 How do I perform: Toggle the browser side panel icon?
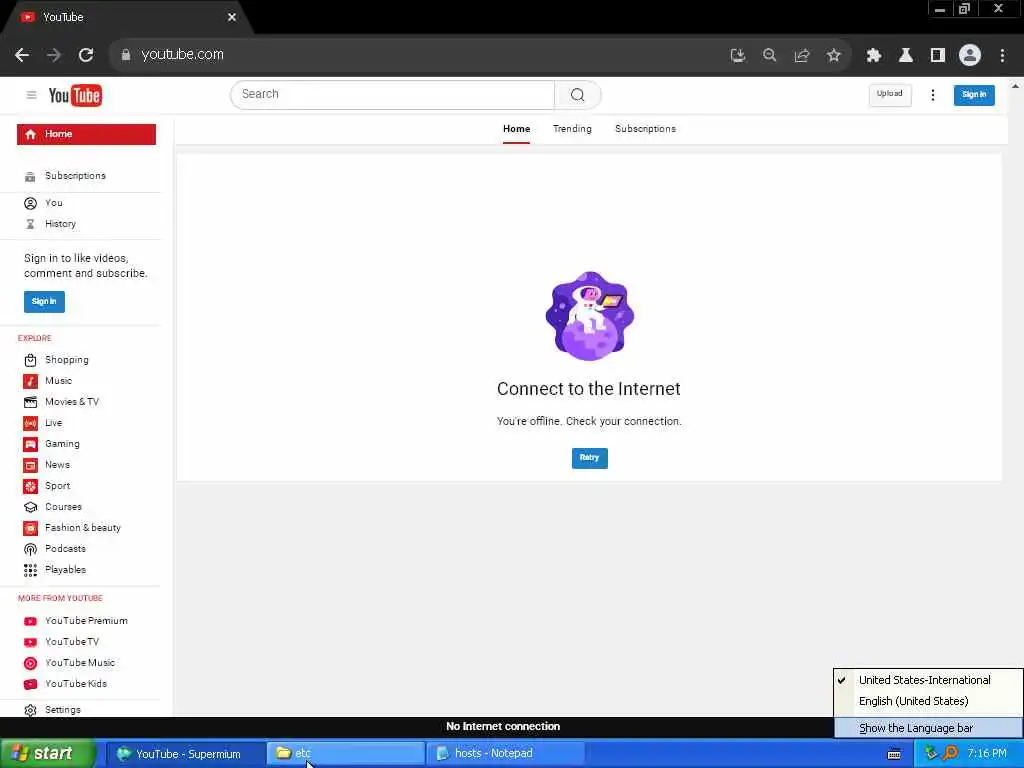[x=937, y=56]
